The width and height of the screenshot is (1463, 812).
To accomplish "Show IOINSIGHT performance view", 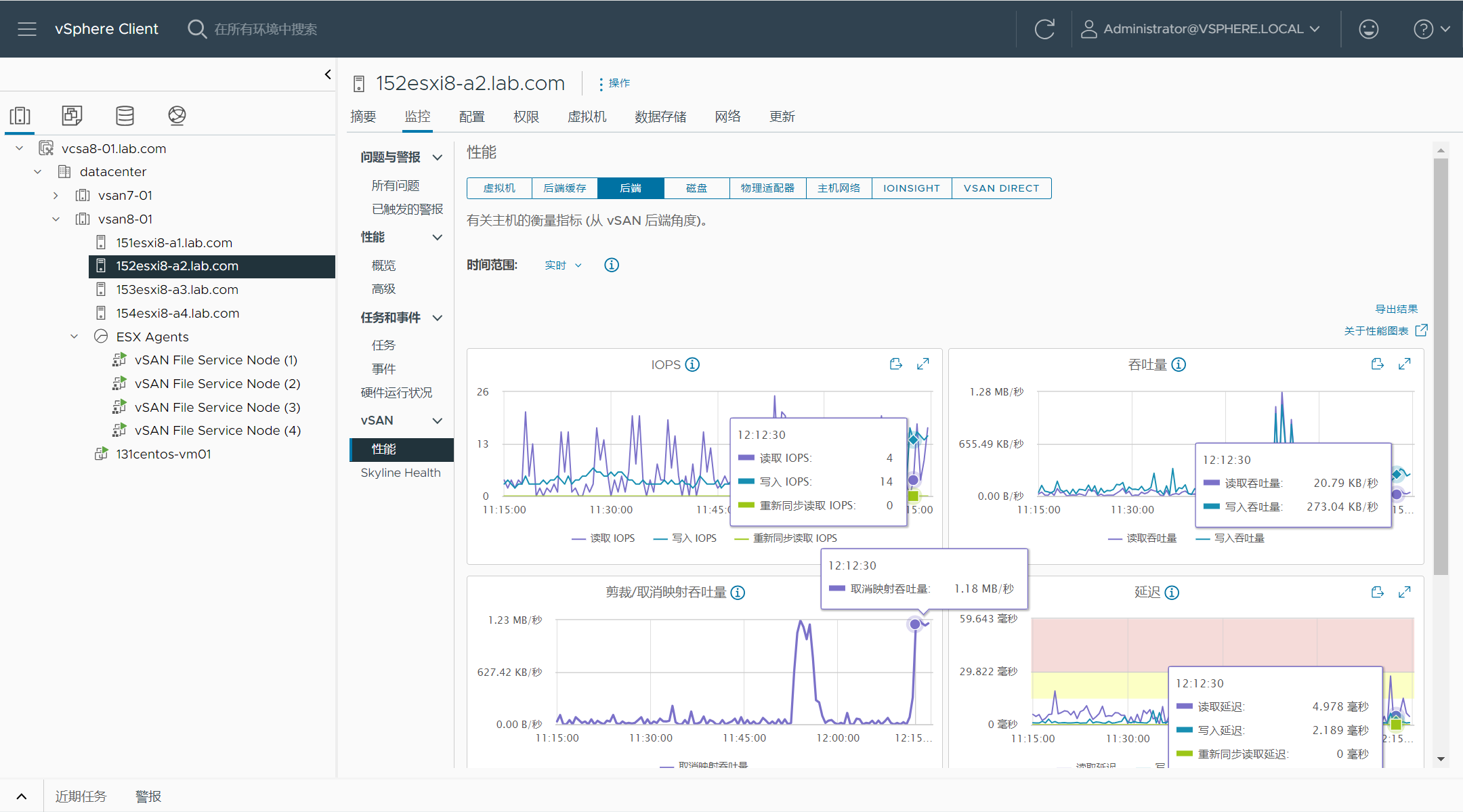I will 912,188.
